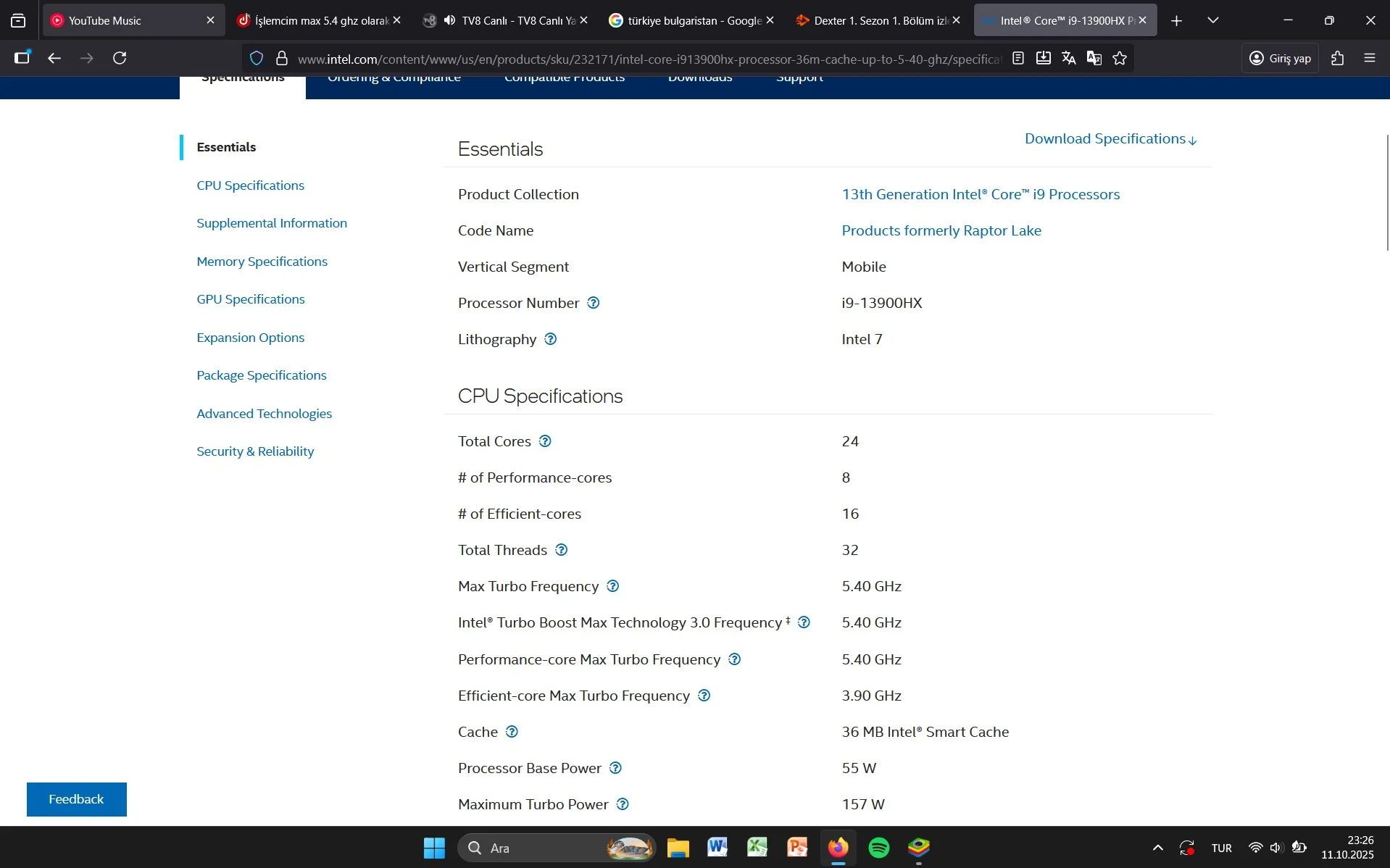Close the YouTube Music tab
This screenshot has height=868, width=1390.
(x=211, y=20)
